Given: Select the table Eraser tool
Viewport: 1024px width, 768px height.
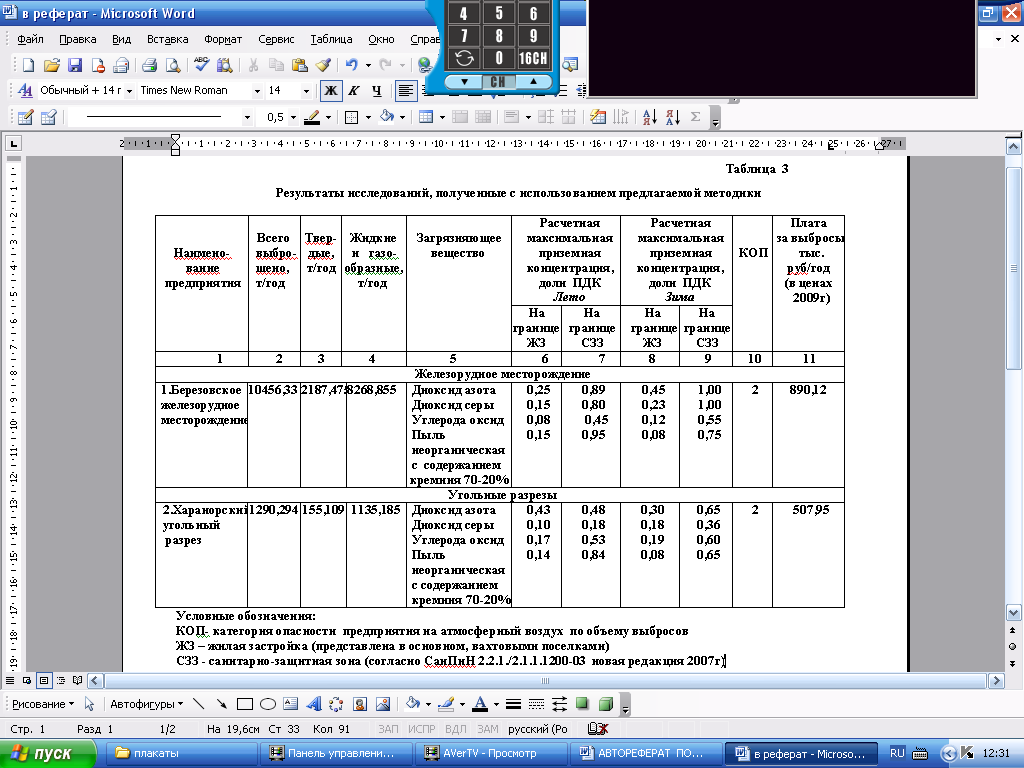Looking at the screenshot, I should [x=48, y=118].
